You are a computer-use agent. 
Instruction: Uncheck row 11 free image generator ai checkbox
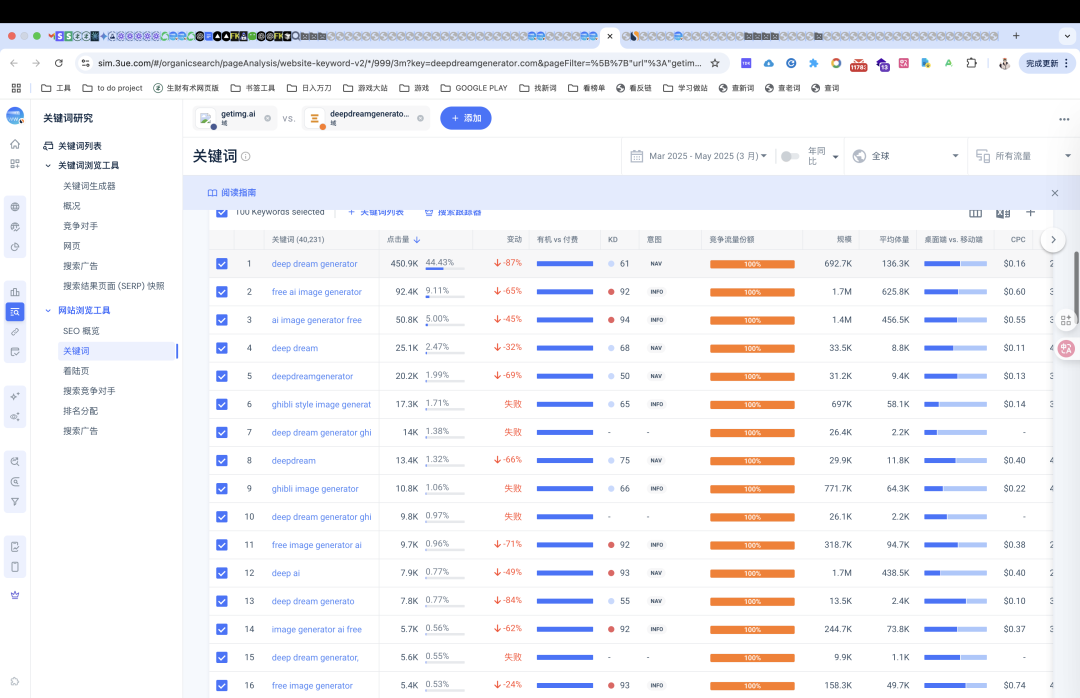[222, 545]
